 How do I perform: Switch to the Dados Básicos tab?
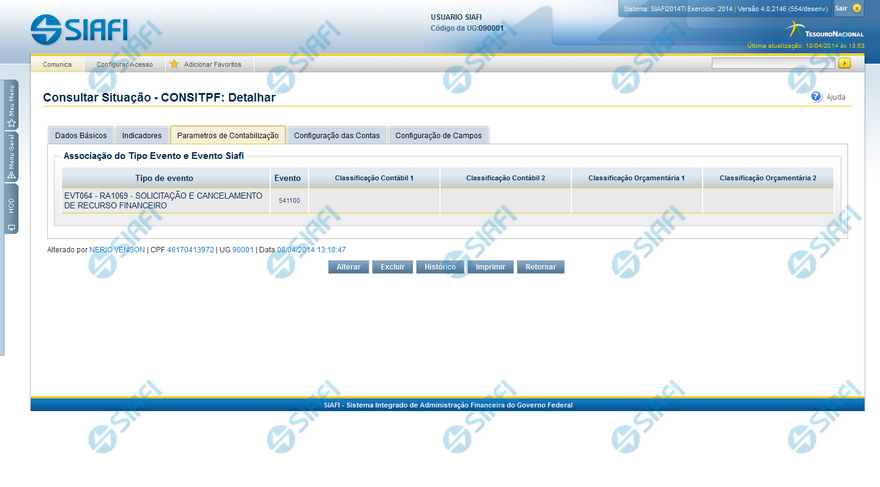pyautogui.click(x=81, y=135)
